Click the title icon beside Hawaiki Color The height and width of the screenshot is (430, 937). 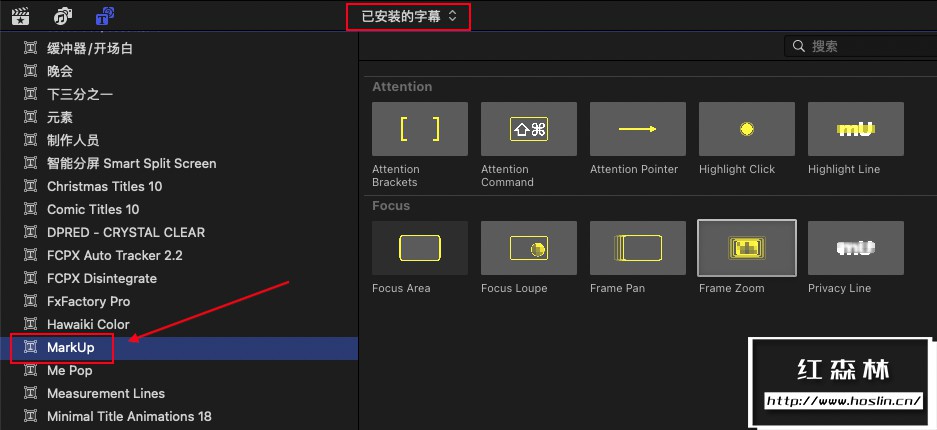[30, 324]
